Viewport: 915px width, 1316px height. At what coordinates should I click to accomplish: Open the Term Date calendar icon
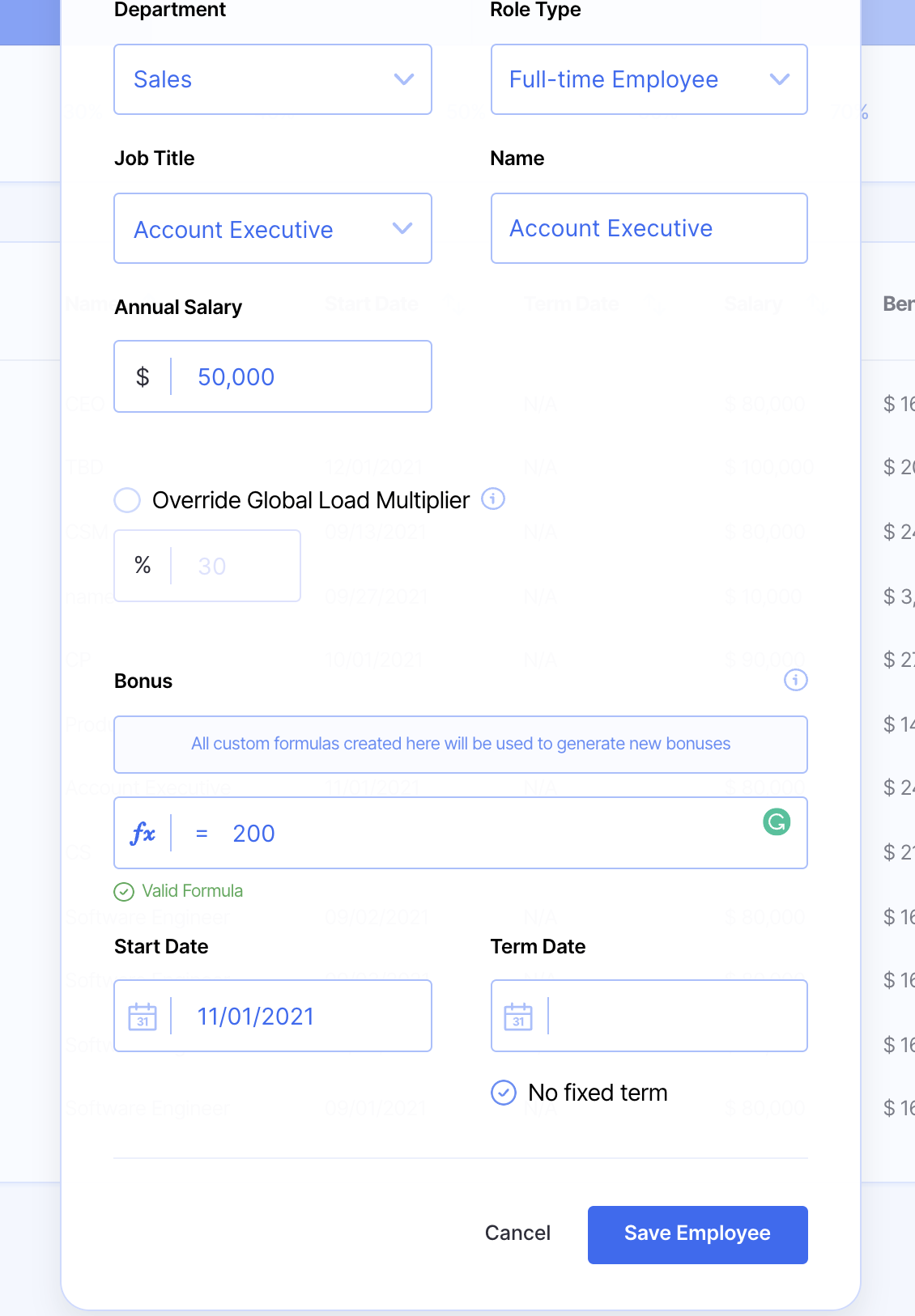point(518,1017)
